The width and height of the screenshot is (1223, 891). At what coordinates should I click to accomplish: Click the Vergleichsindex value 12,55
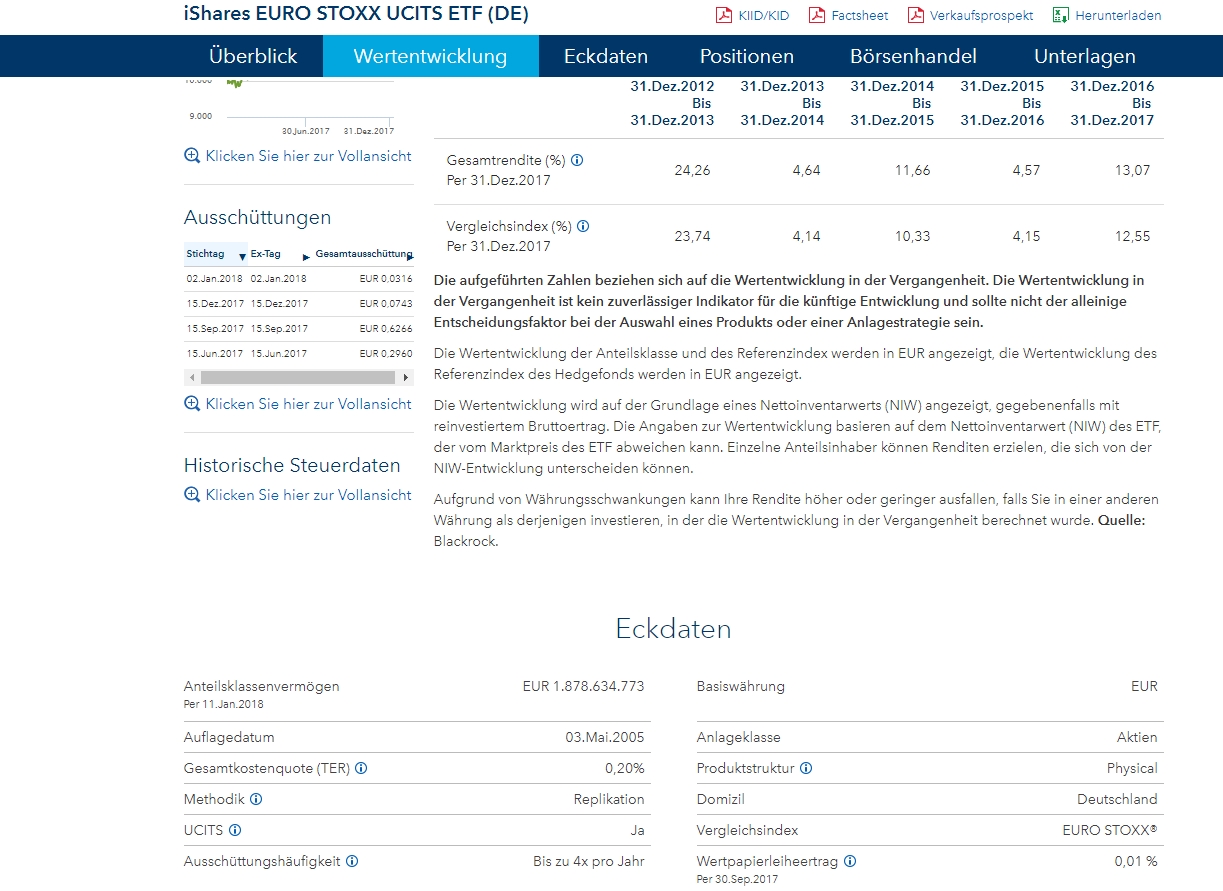(x=1133, y=237)
